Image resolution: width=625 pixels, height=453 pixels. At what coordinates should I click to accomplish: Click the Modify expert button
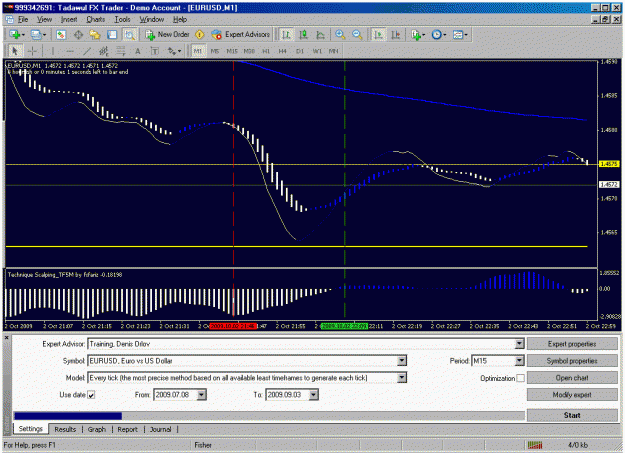pos(572,395)
